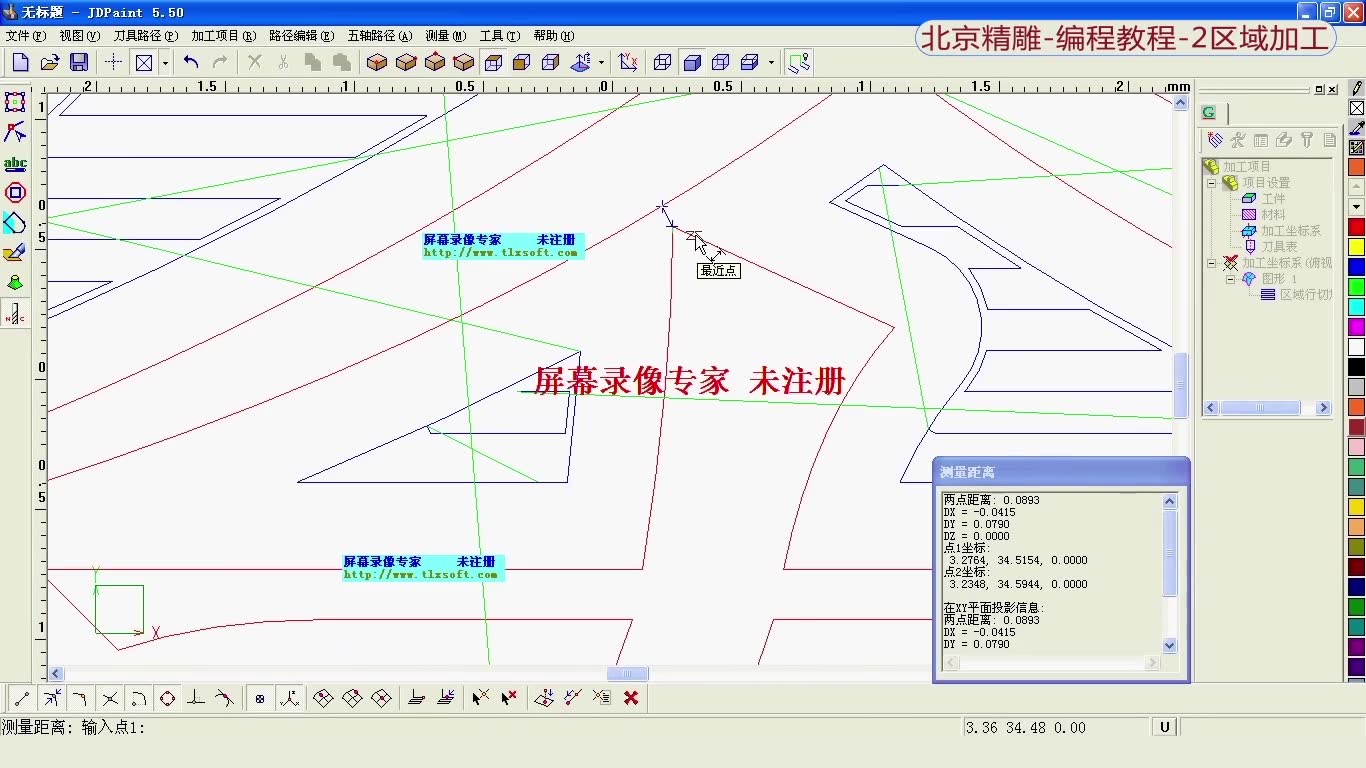The height and width of the screenshot is (768, 1366).
Task: Collapse the 项目设置 tree branch
Action: [x=1212, y=183]
